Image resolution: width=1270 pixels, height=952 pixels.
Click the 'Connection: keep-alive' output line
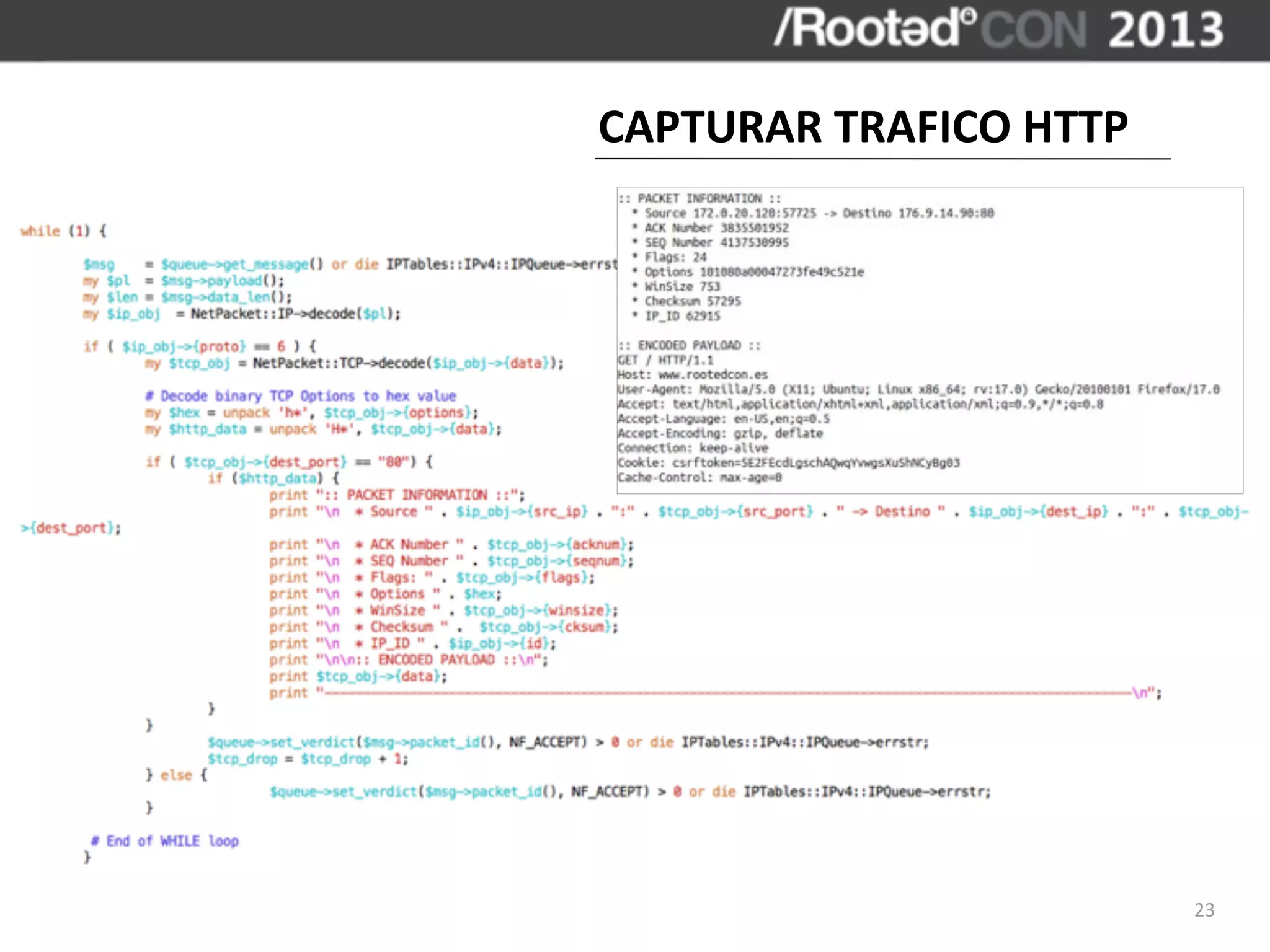693,448
